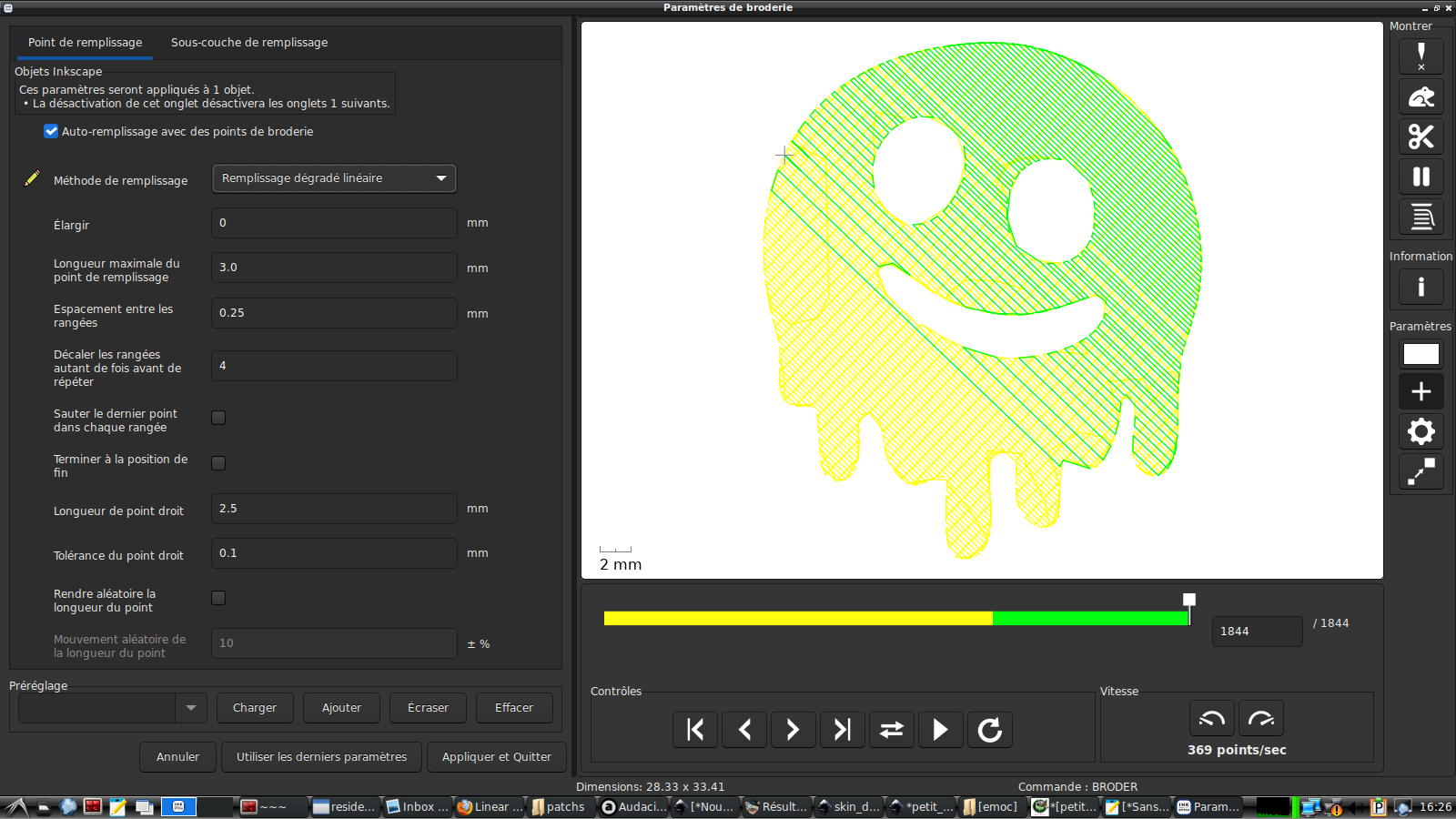The width and height of the screenshot is (1456, 819).
Task: Open the design information button
Action: coord(1421,288)
